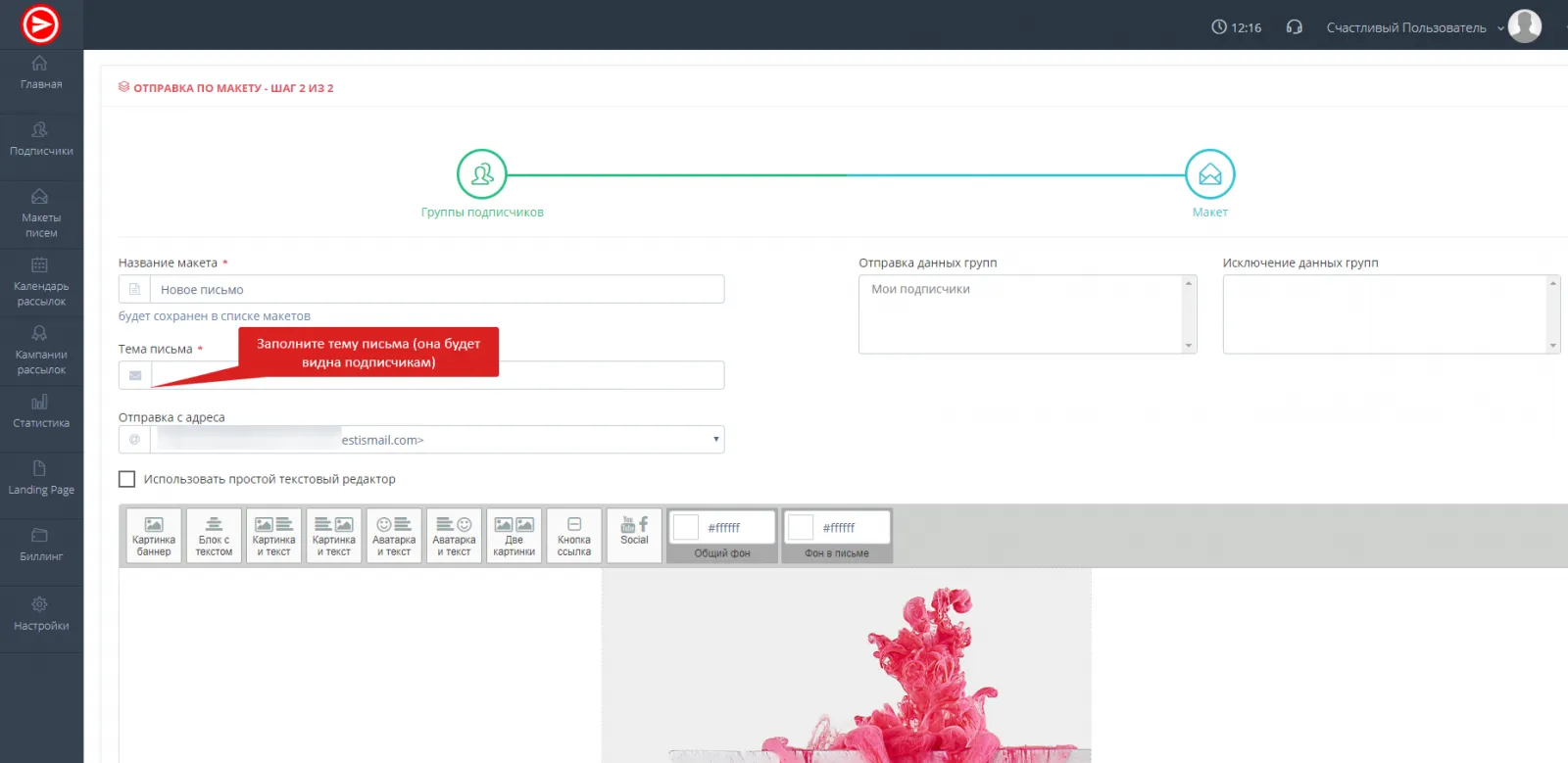The height and width of the screenshot is (763, 1568).
Task: Add 'Кнопка ссылка' block
Action: tap(574, 536)
